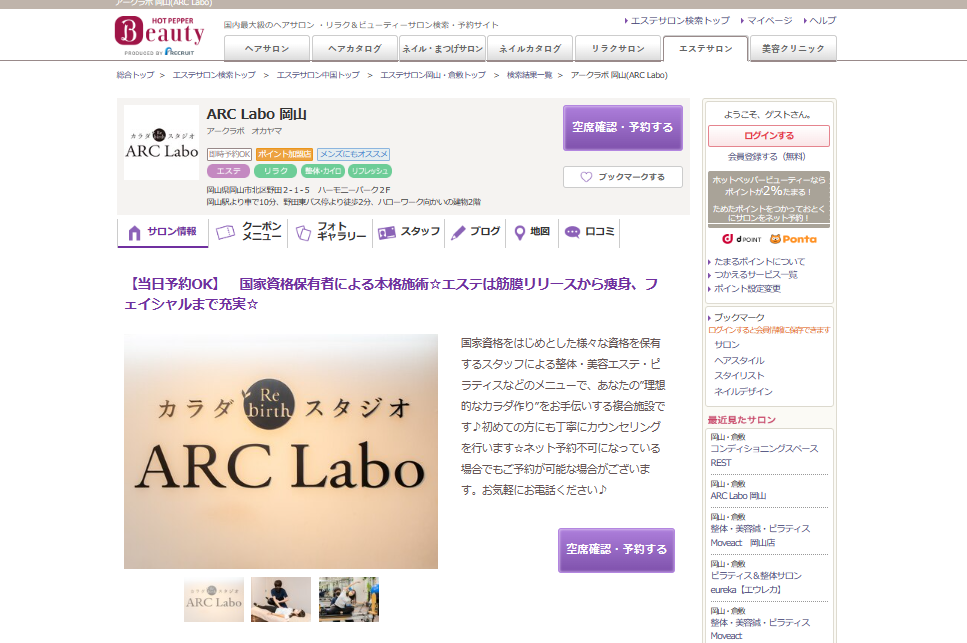Click the photo gallery icon
Image resolution: width=967 pixels, height=643 pixels.
[x=303, y=232]
